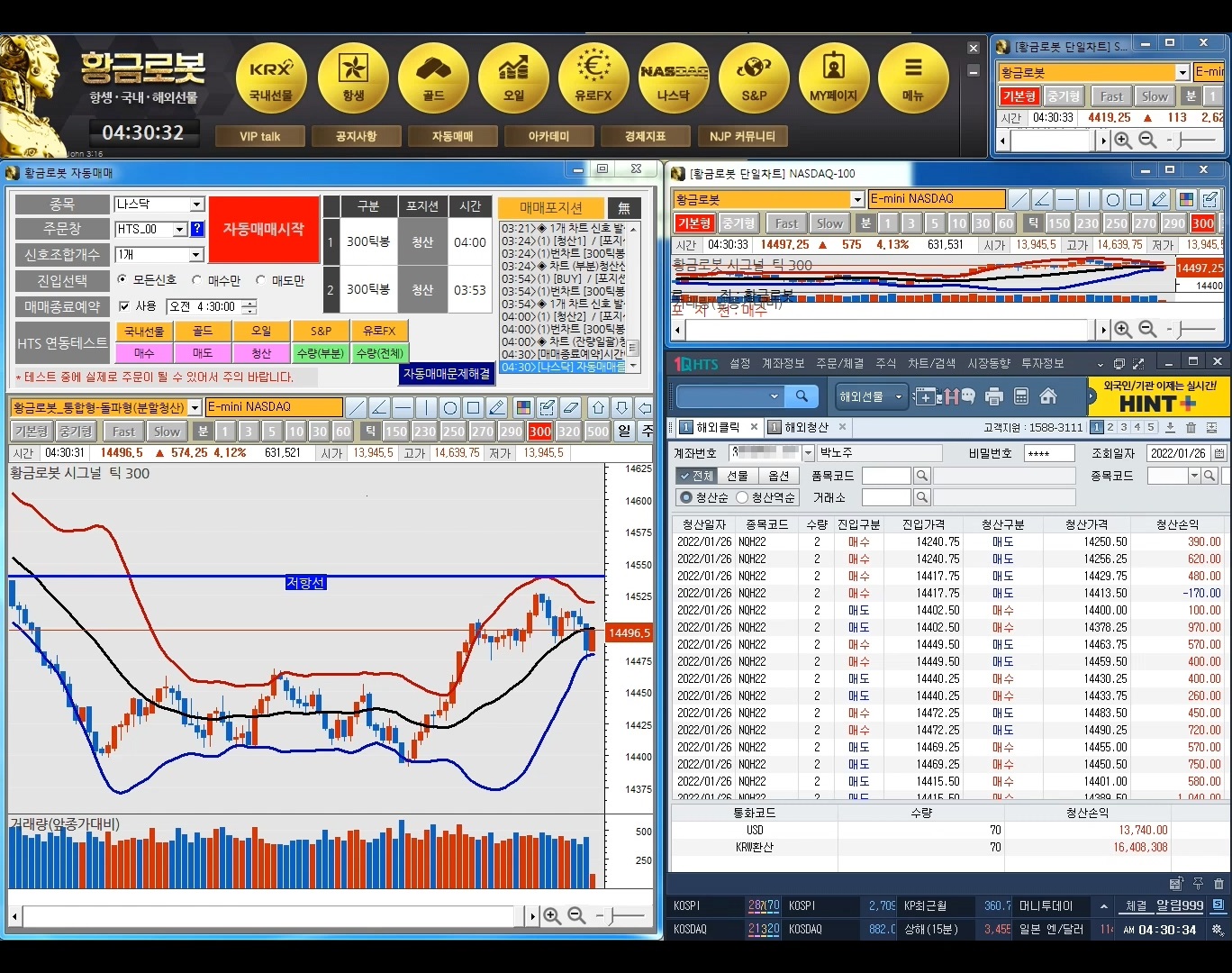Open the 오일 round icon
Viewport: 1232px width, 973px height.
point(513,78)
